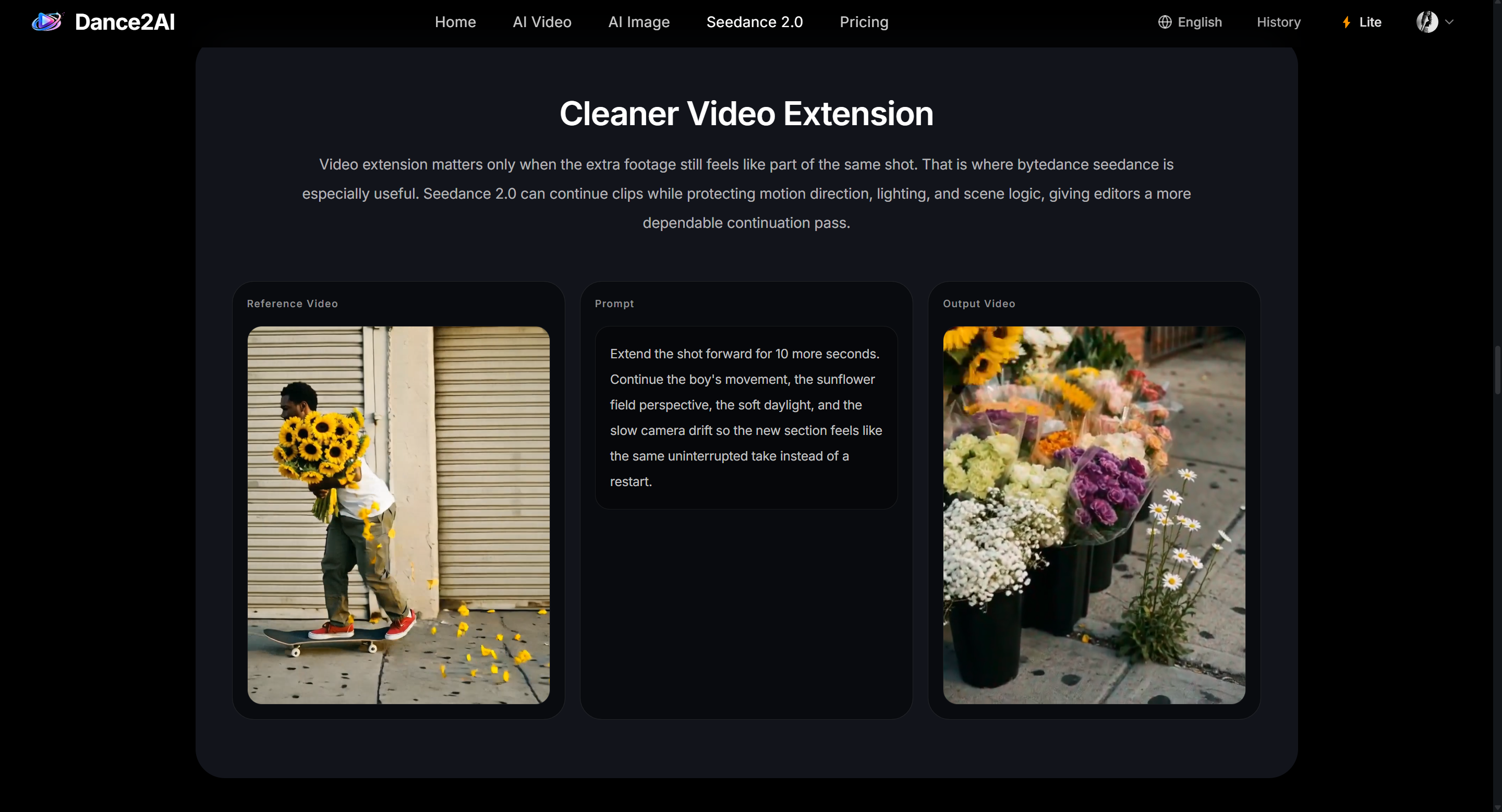Click the page scrollbar thumb

1497,370
